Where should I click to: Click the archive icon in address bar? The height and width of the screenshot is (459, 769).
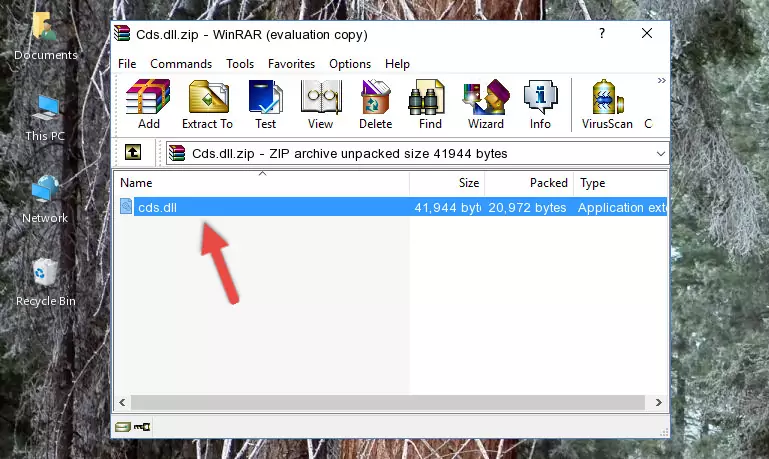[x=177, y=153]
